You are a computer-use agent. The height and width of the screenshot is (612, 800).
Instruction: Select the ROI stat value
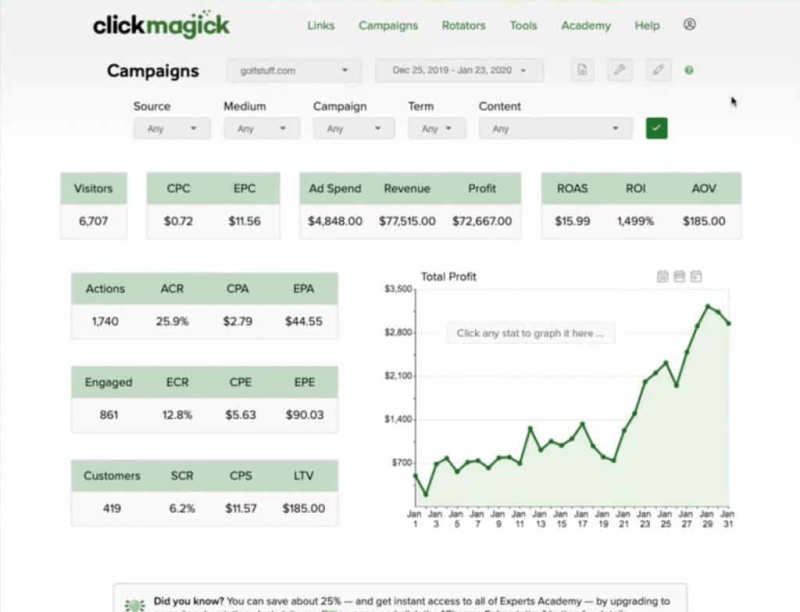(637, 221)
